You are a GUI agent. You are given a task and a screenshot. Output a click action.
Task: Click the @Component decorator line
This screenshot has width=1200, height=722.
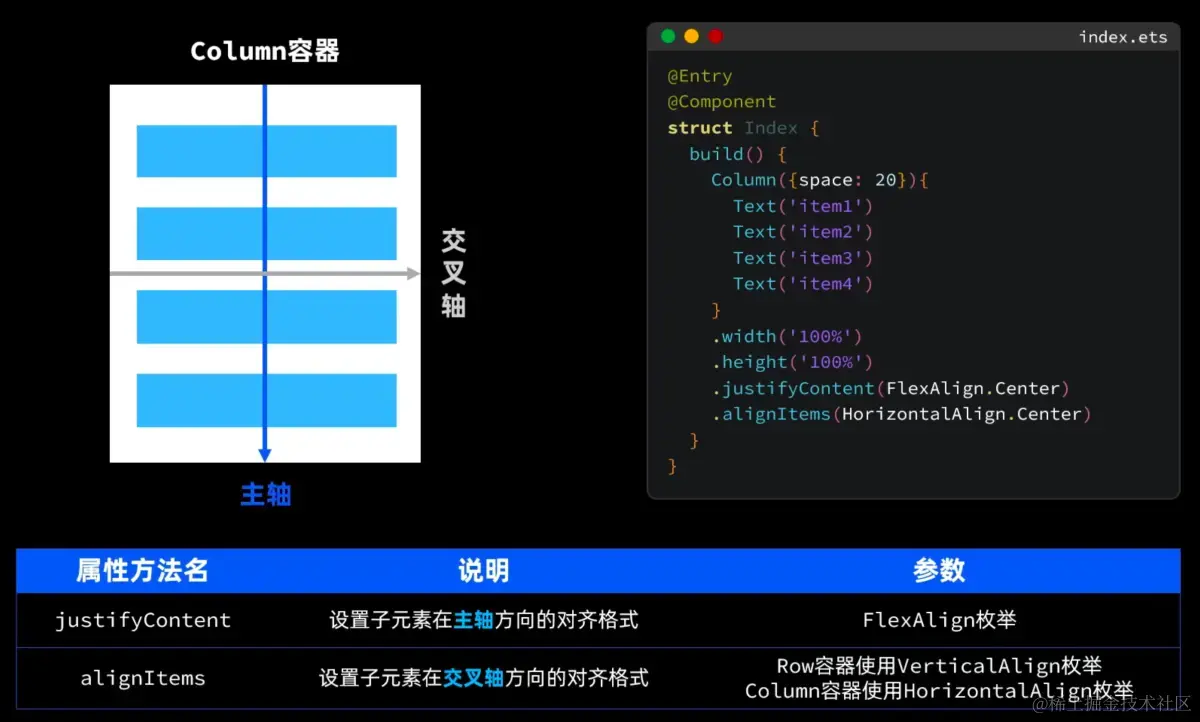coord(722,102)
